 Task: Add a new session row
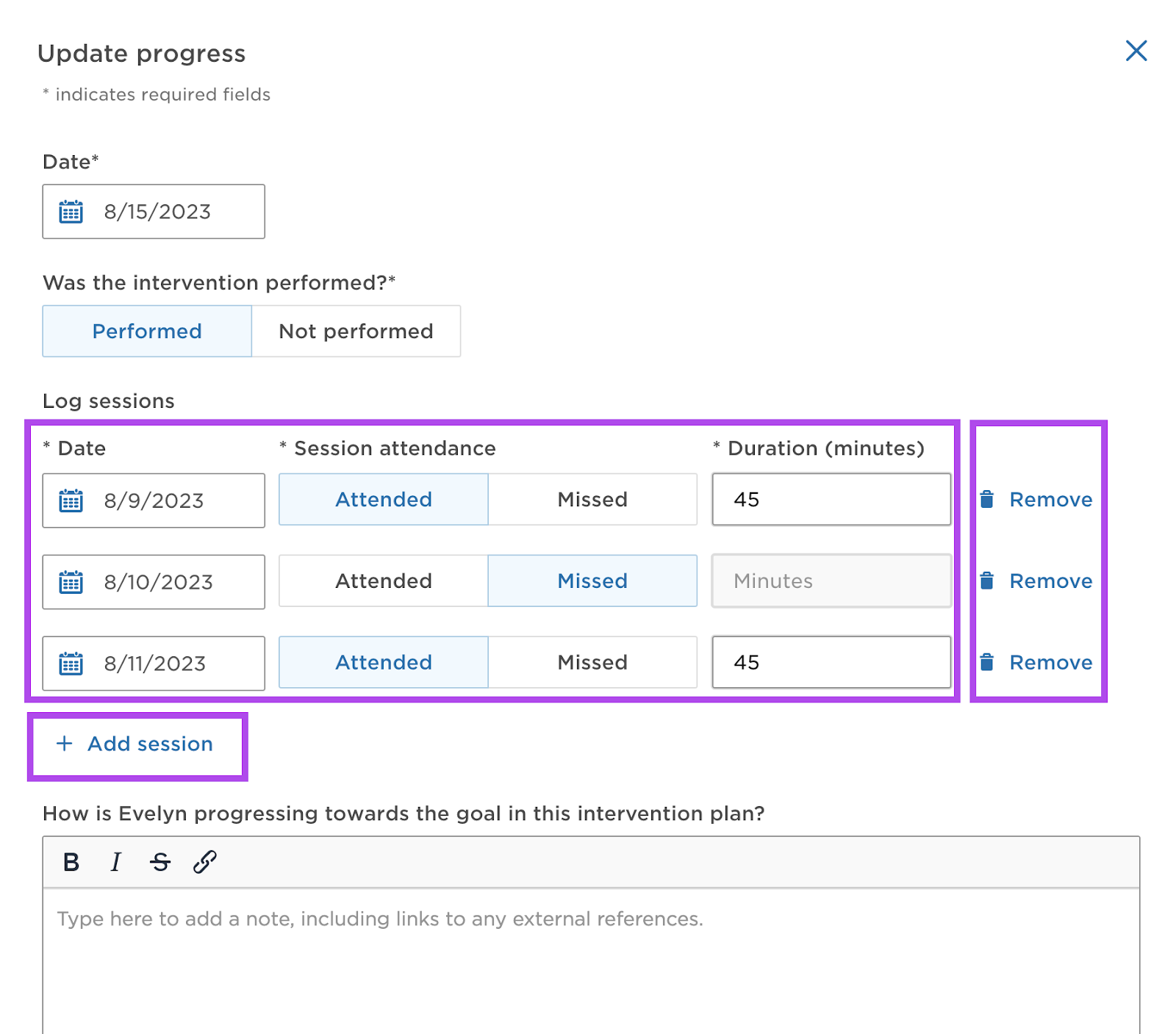point(137,744)
